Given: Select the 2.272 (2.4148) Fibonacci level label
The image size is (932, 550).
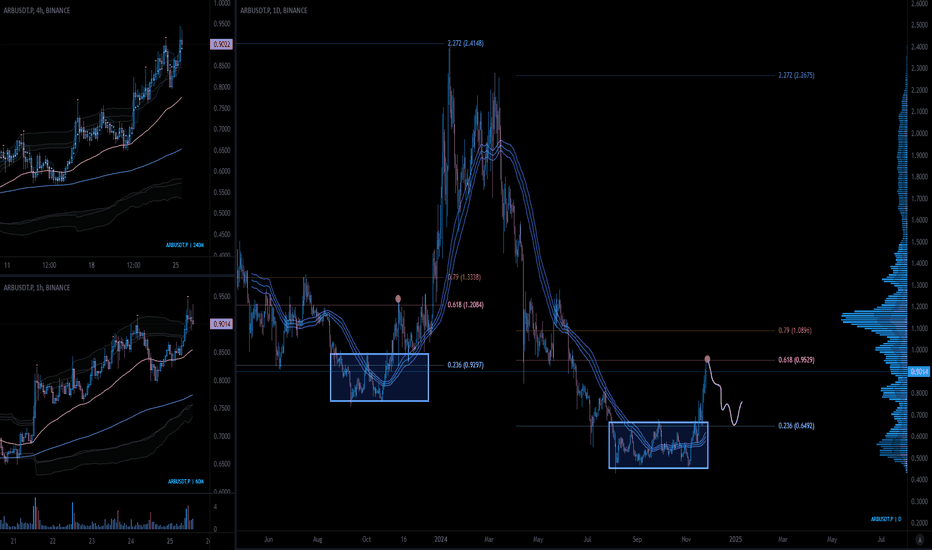Looking at the screenshot, I should pyautogui.click(x=465, y=43).
